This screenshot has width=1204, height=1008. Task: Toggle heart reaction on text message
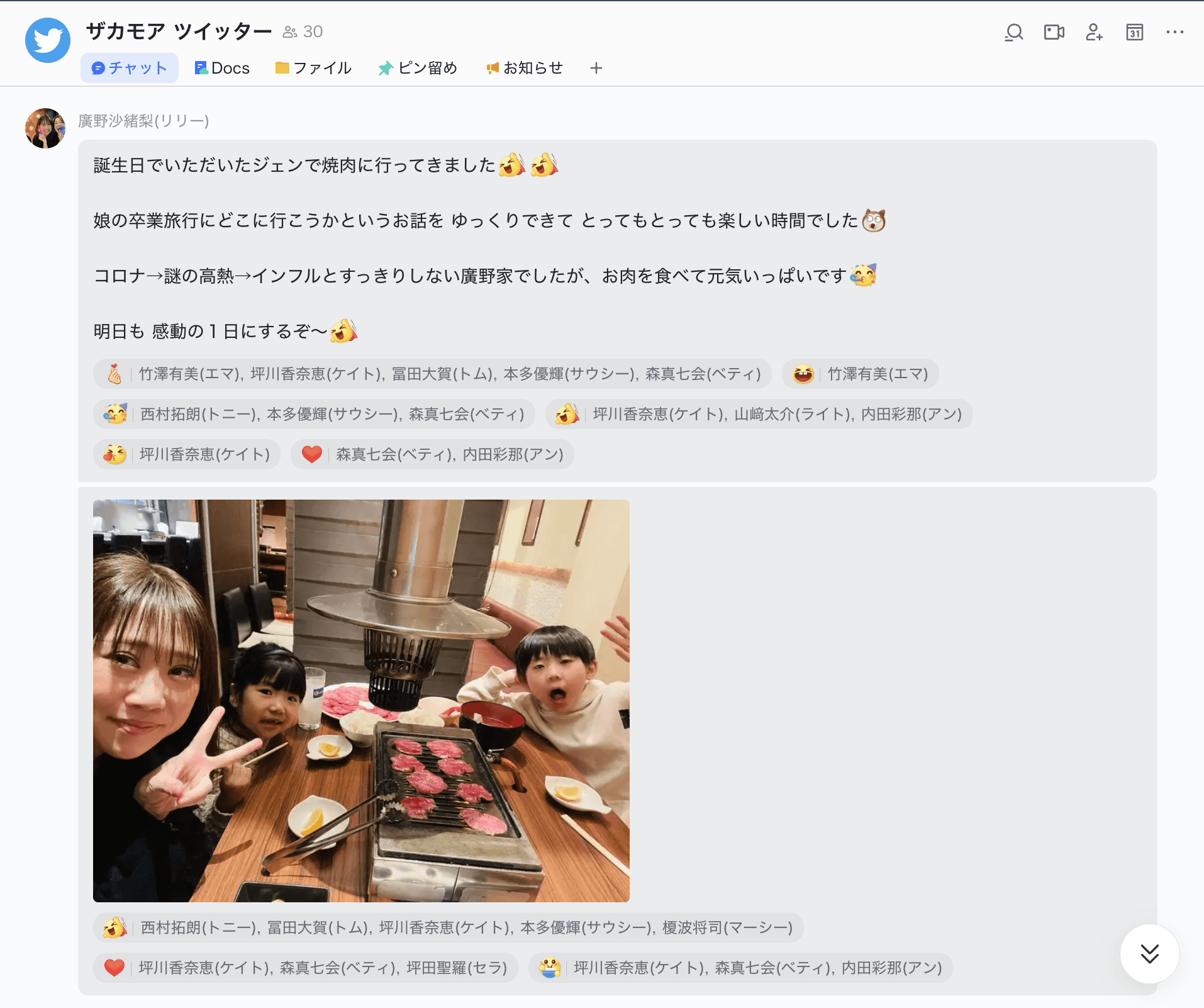click(432, 454)
